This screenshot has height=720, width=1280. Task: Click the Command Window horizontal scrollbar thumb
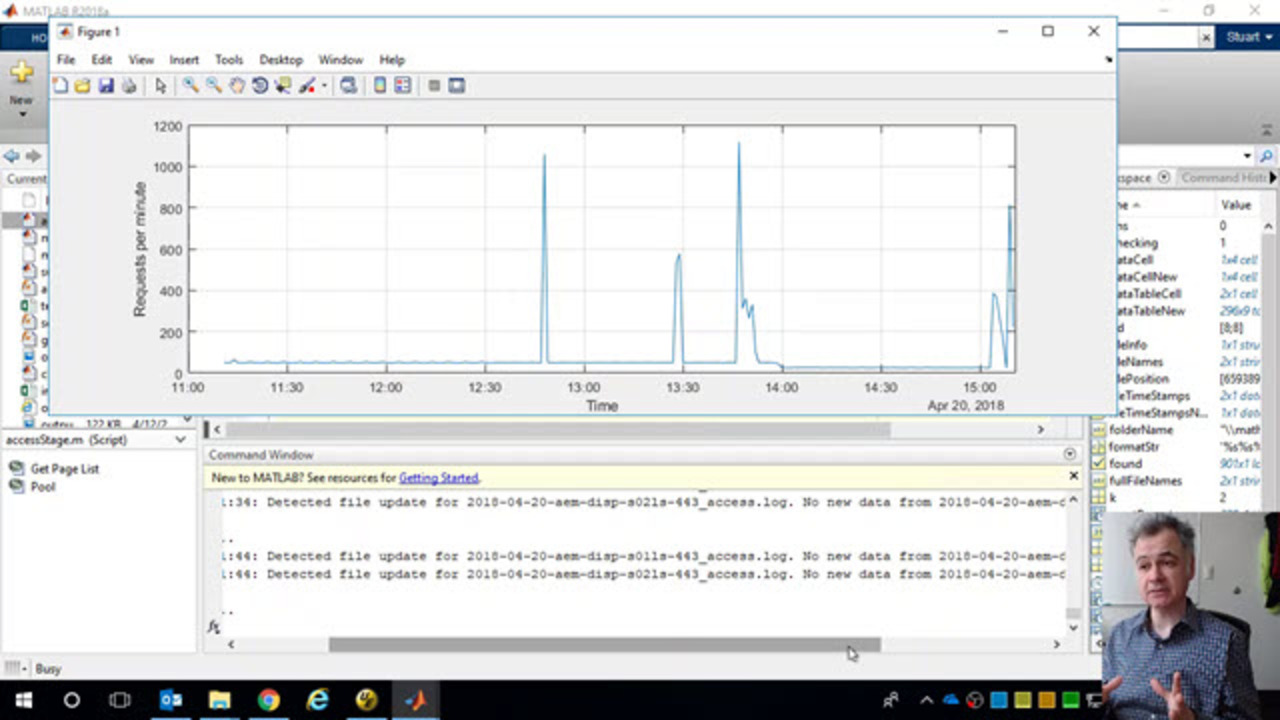604,645
